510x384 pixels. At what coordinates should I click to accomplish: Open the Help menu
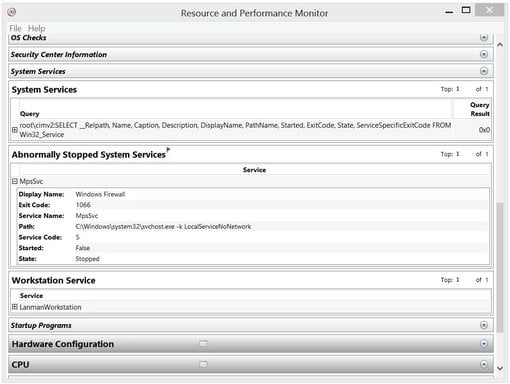tap(36, 28)
